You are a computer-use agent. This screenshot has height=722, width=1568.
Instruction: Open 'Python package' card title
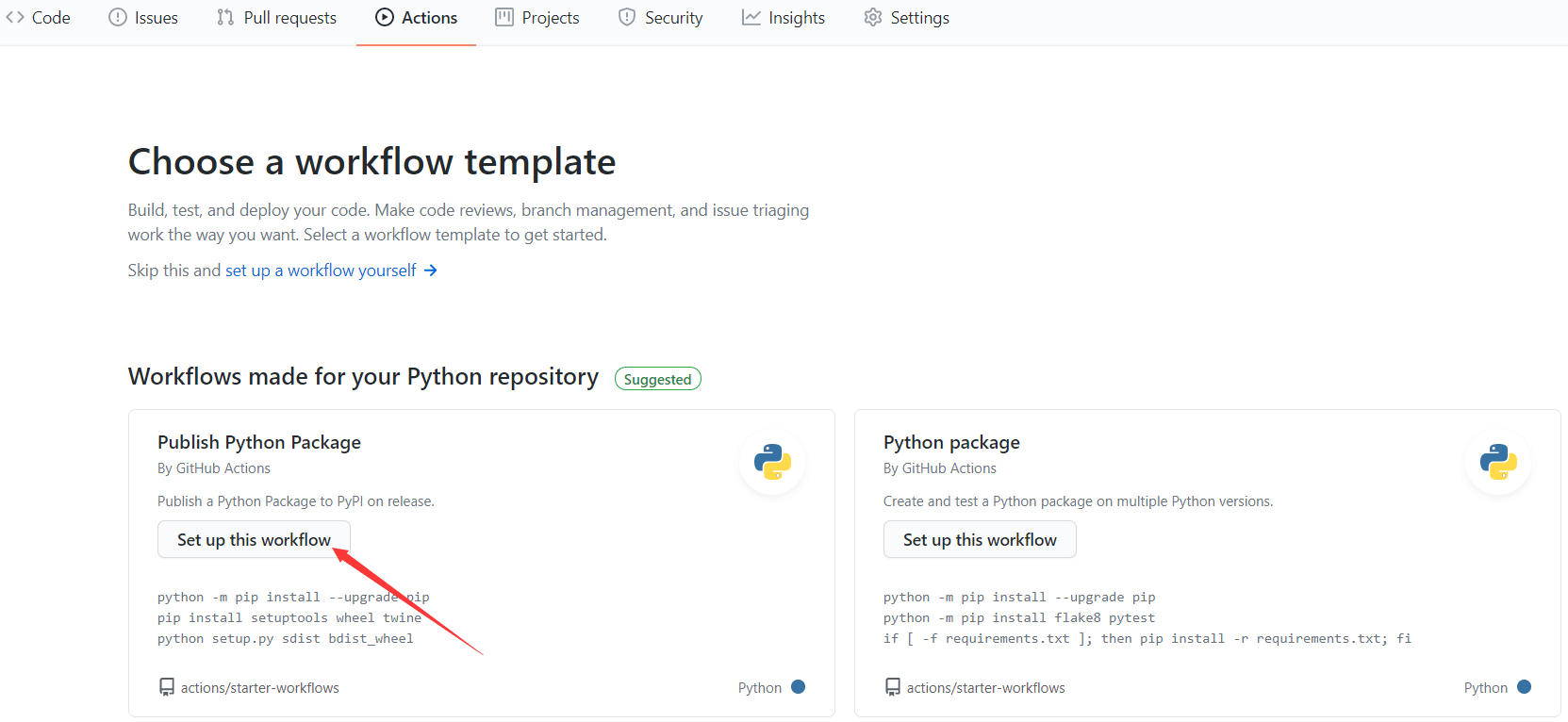pyautogui.click(x=951, y=442)
